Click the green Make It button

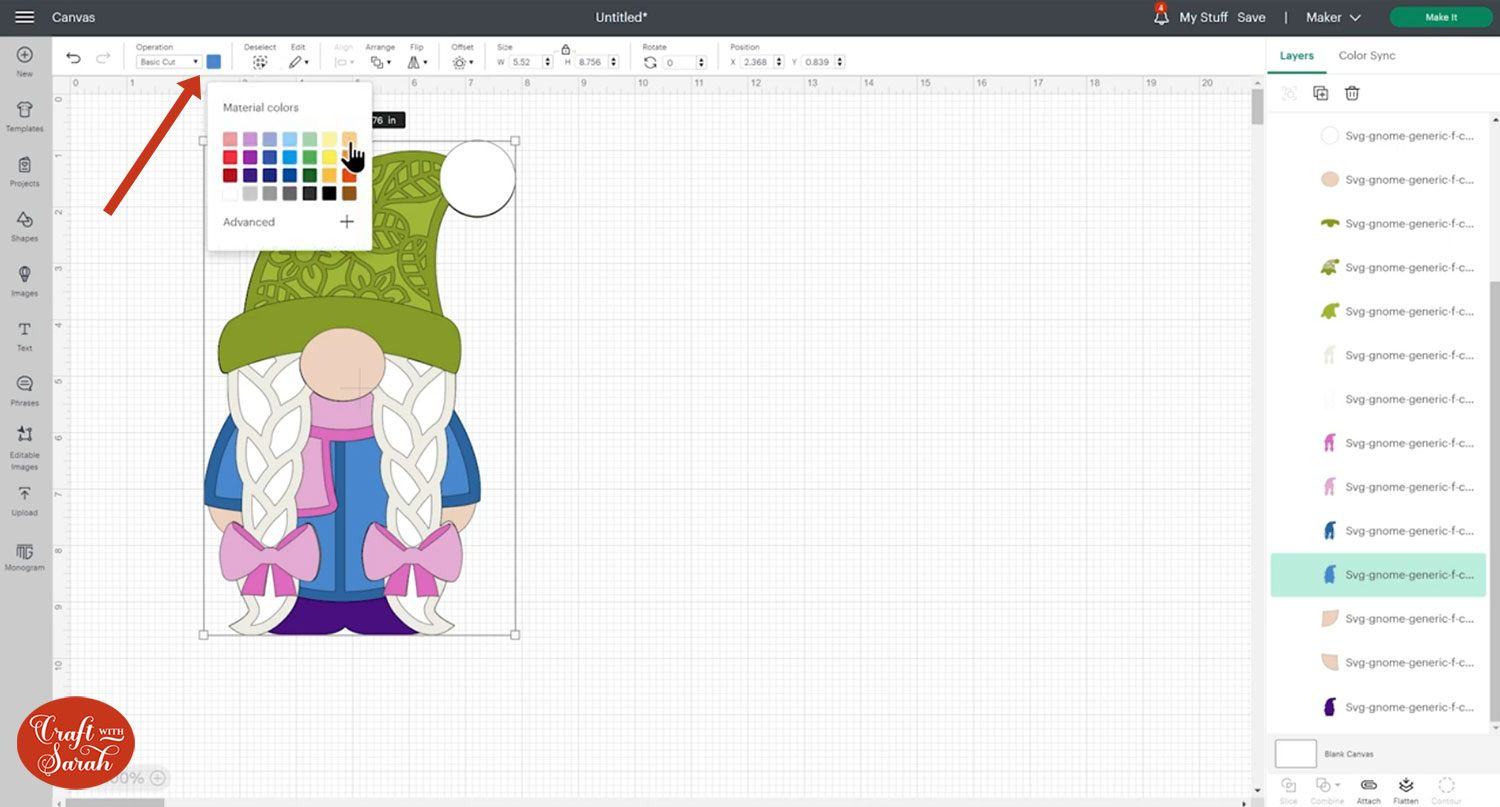[x=1440, y=17]
